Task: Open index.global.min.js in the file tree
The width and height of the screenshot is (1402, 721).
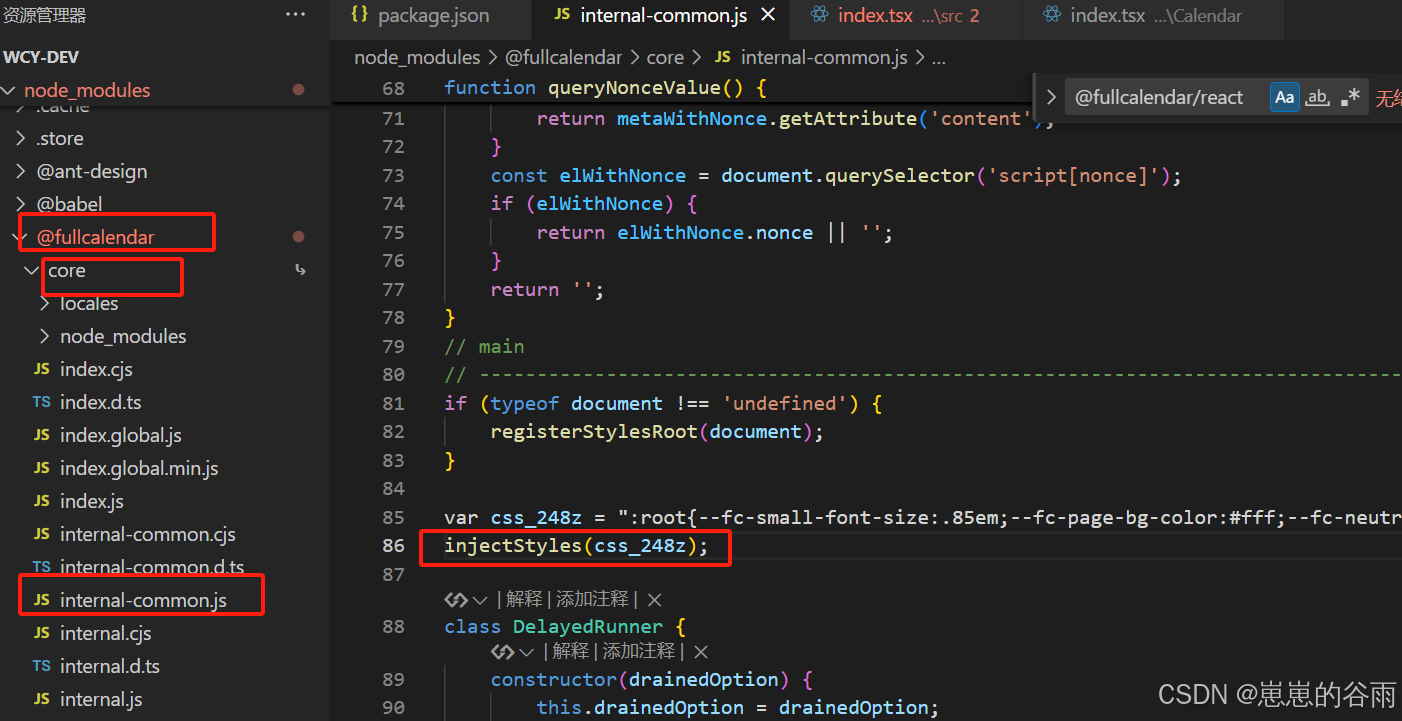Action: (139, 468)
